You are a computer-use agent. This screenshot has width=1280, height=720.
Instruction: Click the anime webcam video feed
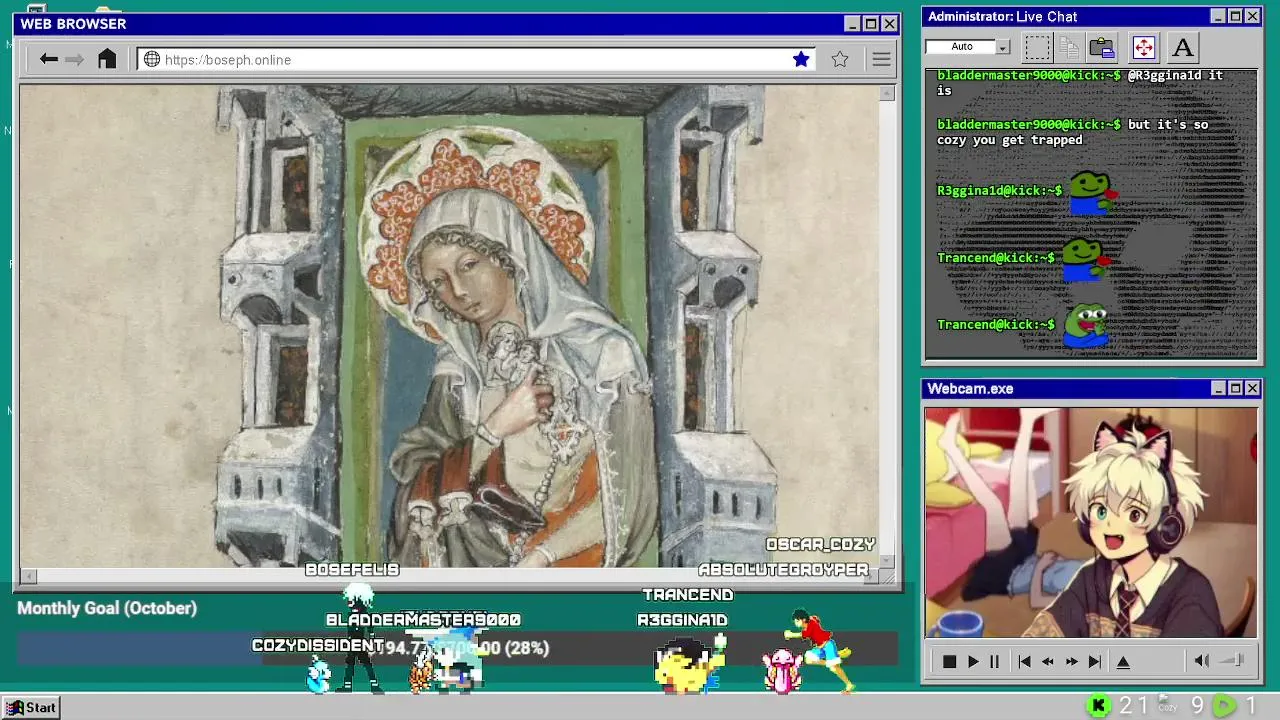coord(1091,522)
